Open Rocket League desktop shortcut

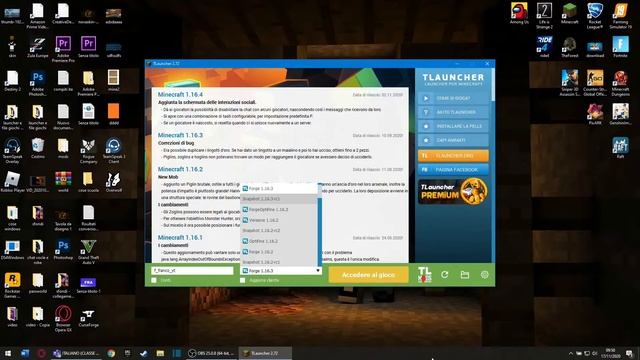click(595, 16)
